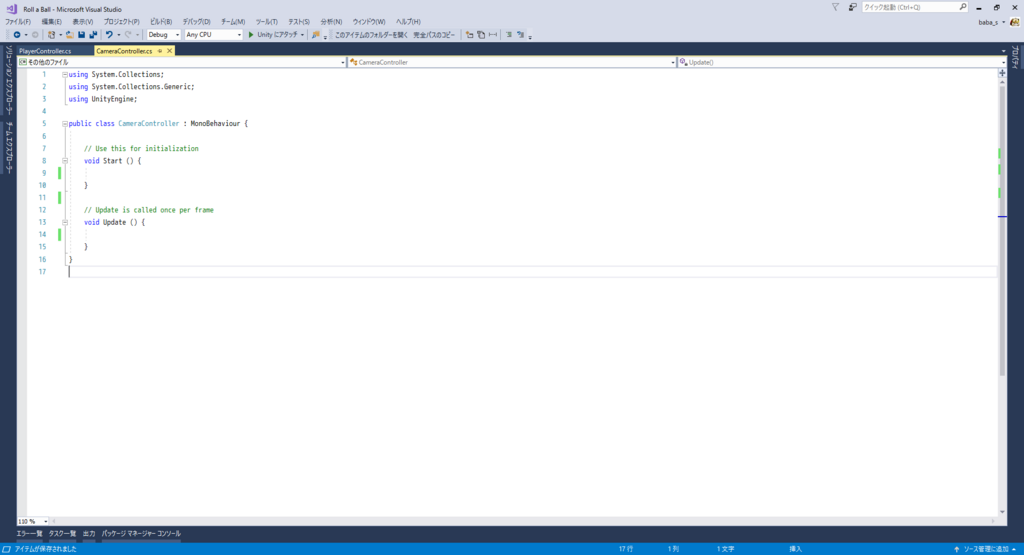The height and width of the screenshot is (555, 1024).
Task: Open the Edit (E) menu
Action: (52, 22)
